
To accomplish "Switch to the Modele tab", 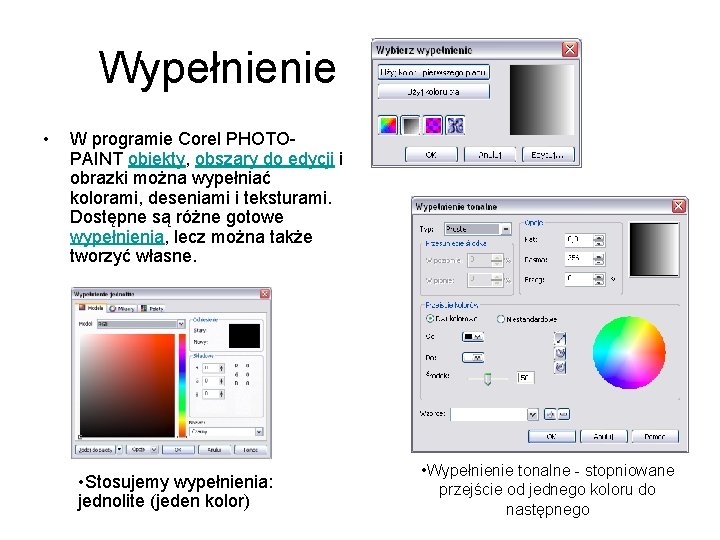I will pyautogui.click(x=91, y=308).
